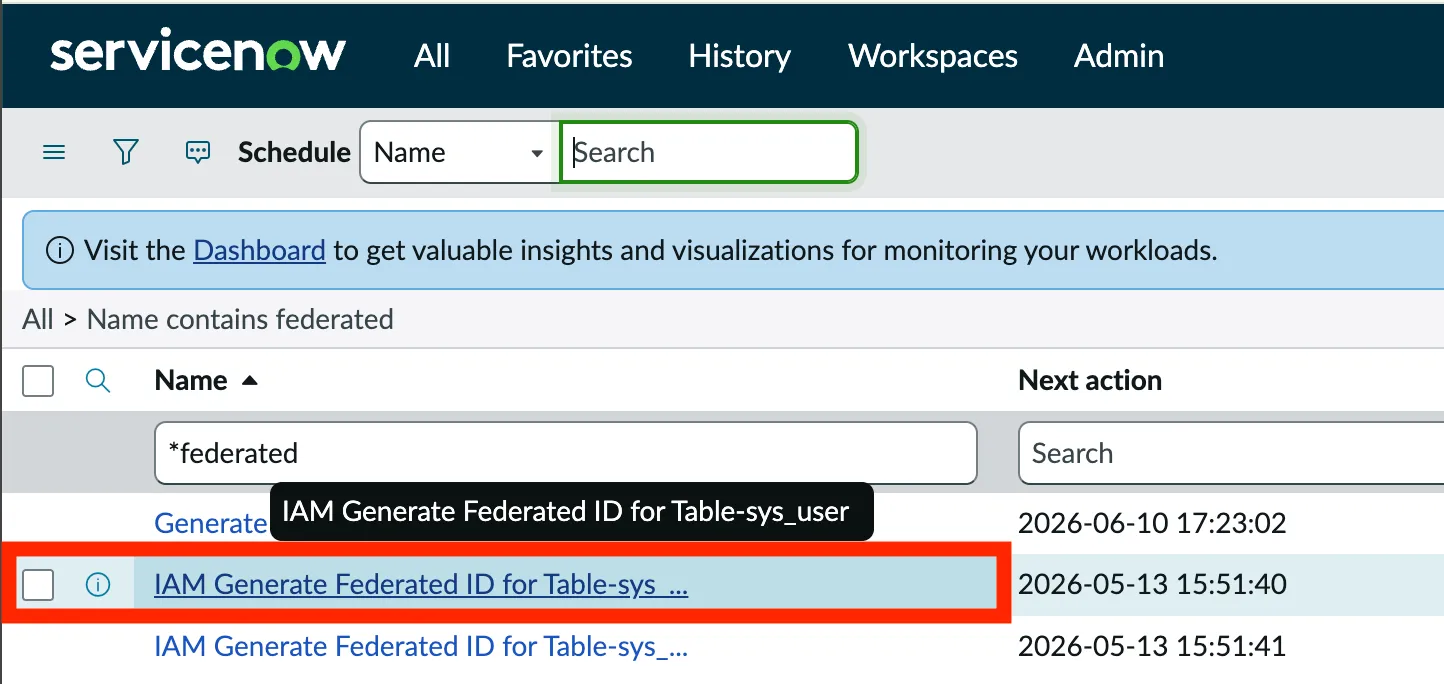Screen dimensions: 1444x684
Task: Open the Name search field dropdown
Action: [458, 153]
